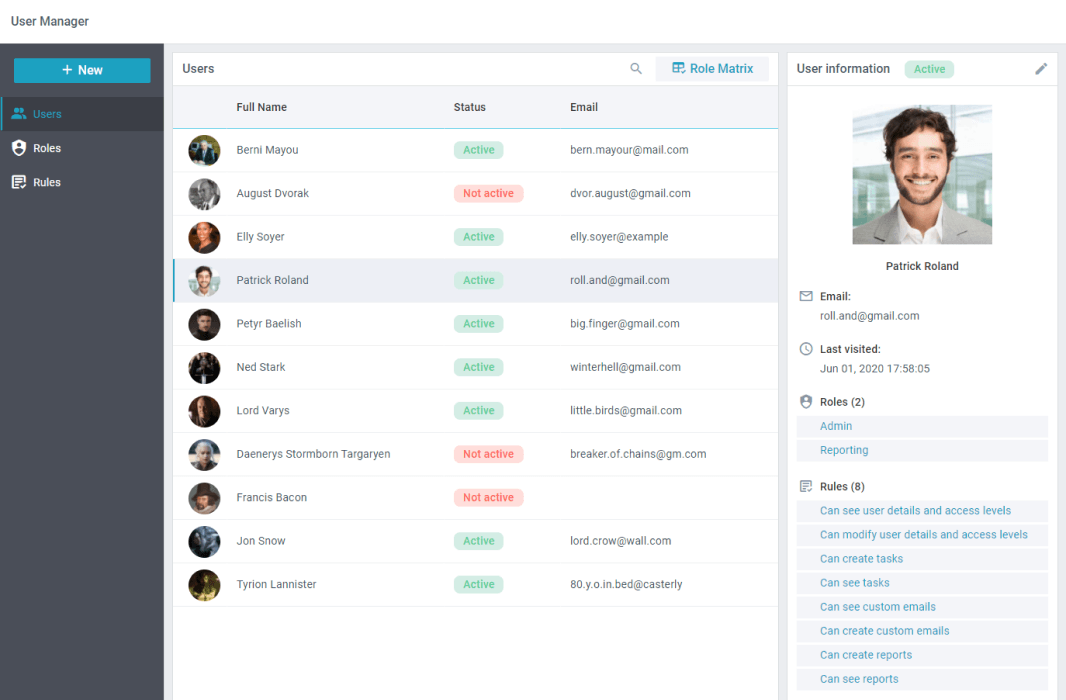Click the email big.finger@gmail.com
Viewport: 1066px width, 700px height.
(625, 324)
